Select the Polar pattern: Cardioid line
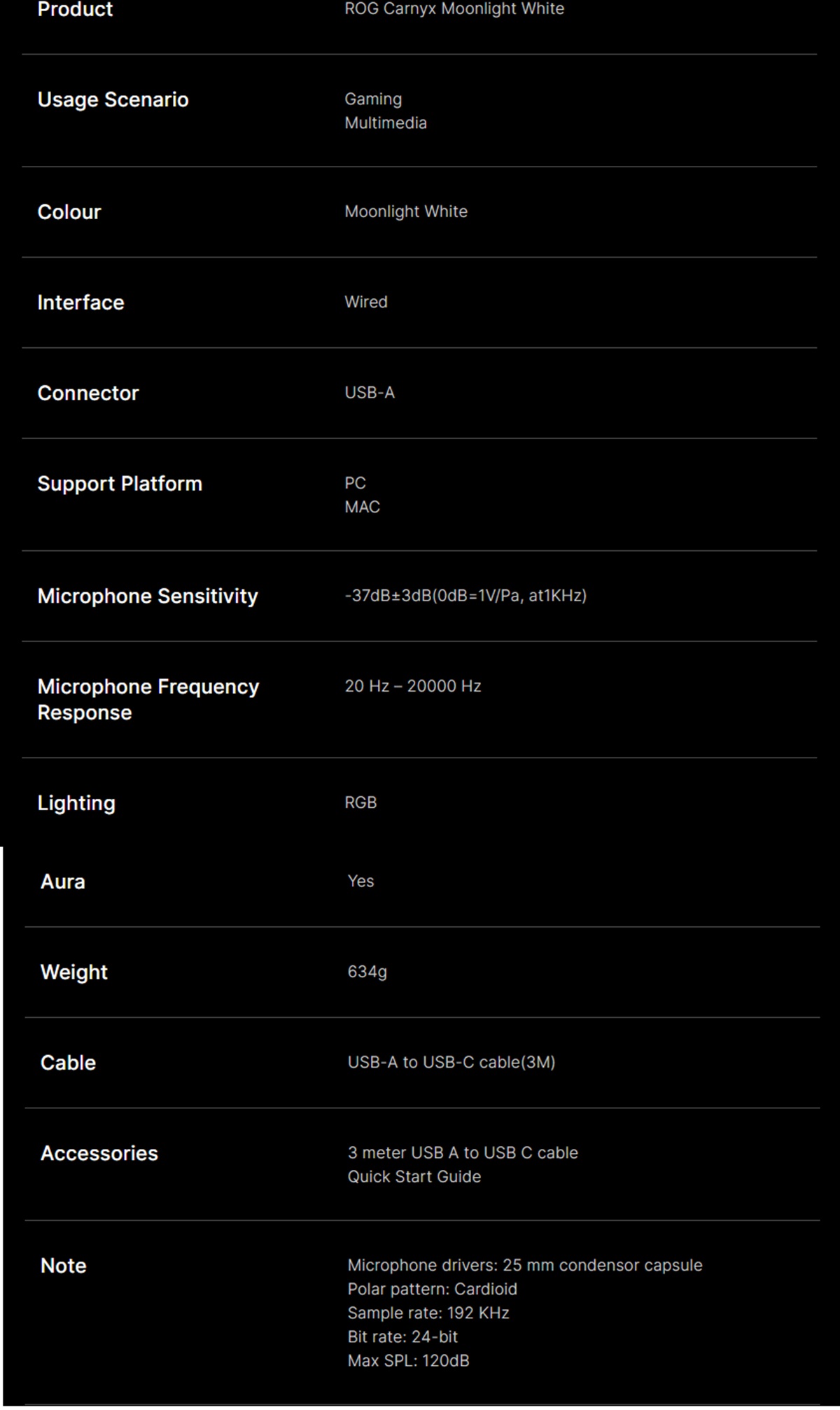The image size is (840, 1410). pyautogui.click(x=433, y=1289)
